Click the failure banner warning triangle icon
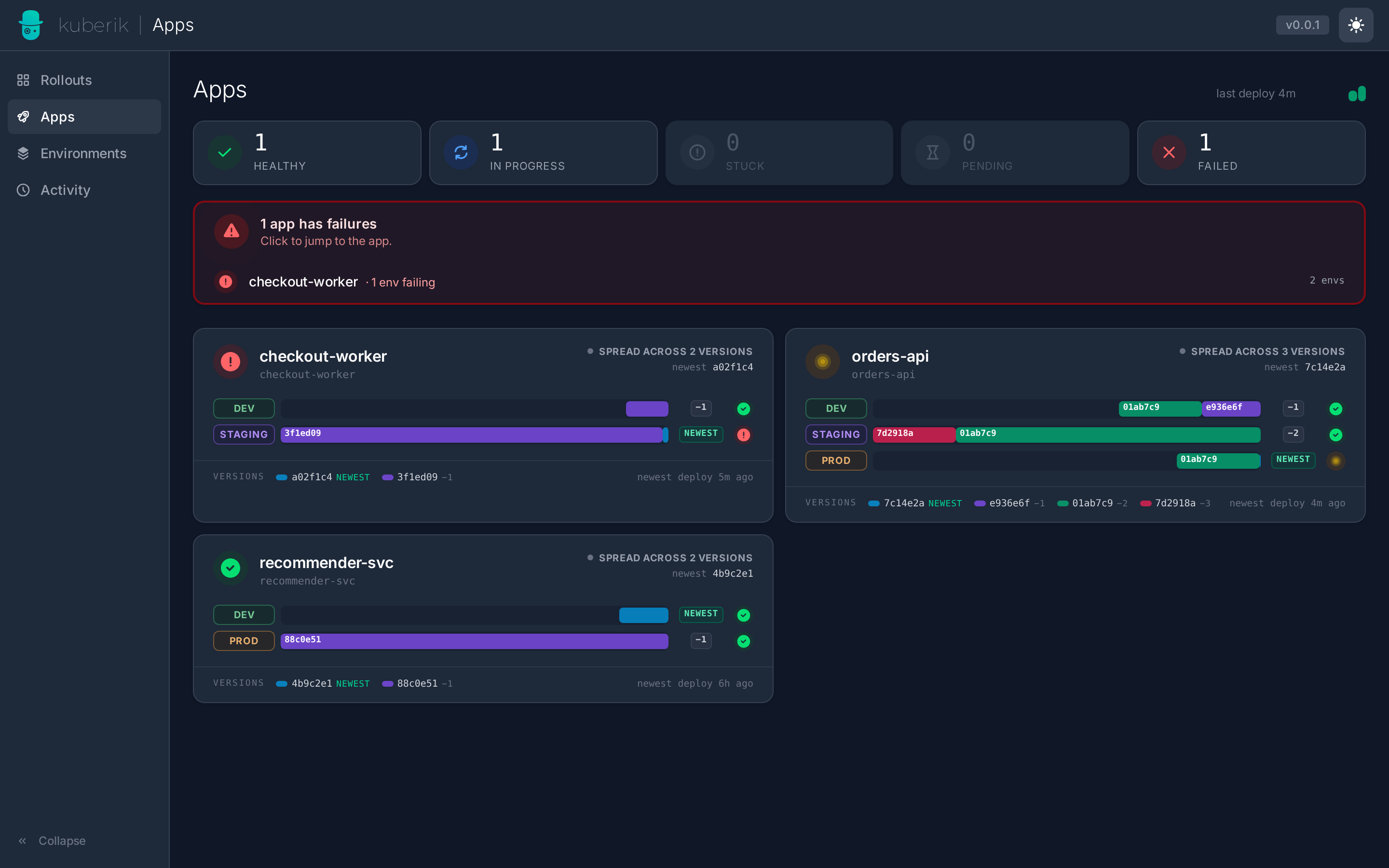This screenshot has height=868, width=1389. (231, 231)
